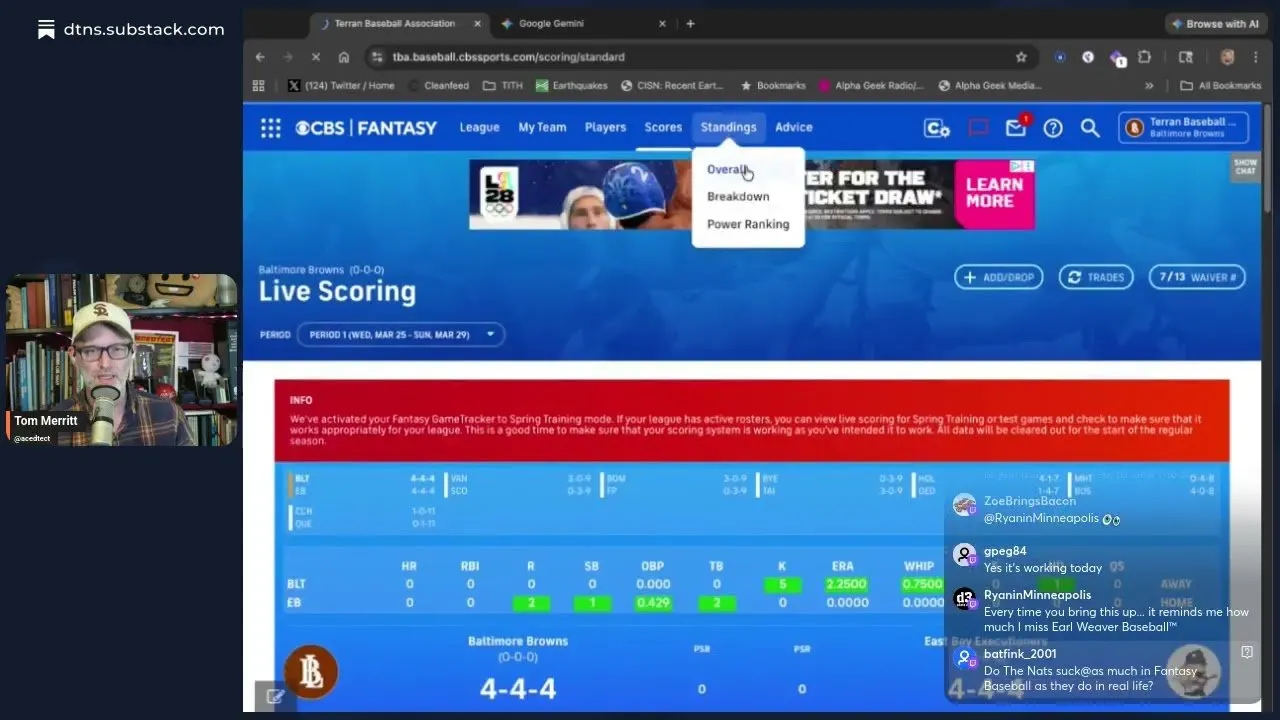This screenshot has width=1280, height=720.
Task: Toggle the AWAY option in the chat overlay
Action: (1176, 583)
